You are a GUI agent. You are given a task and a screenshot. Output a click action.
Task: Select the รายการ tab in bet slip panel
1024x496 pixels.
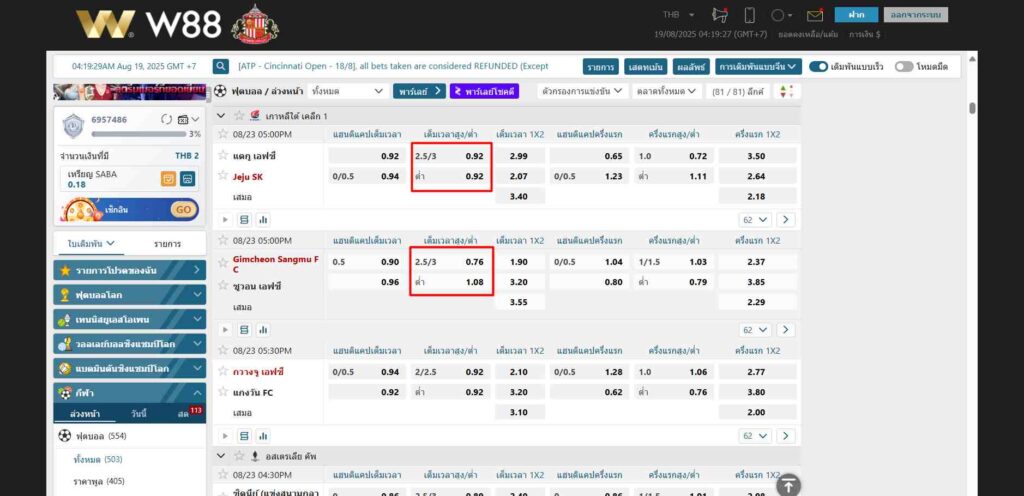coord(167,243)
